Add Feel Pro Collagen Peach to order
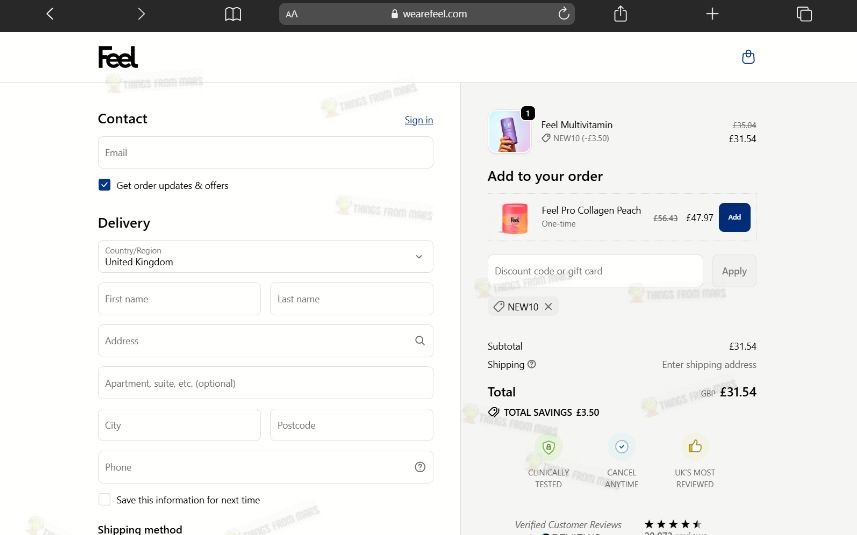Image resolution: width=857 pixels, height=535 pixels. (735, 217)
